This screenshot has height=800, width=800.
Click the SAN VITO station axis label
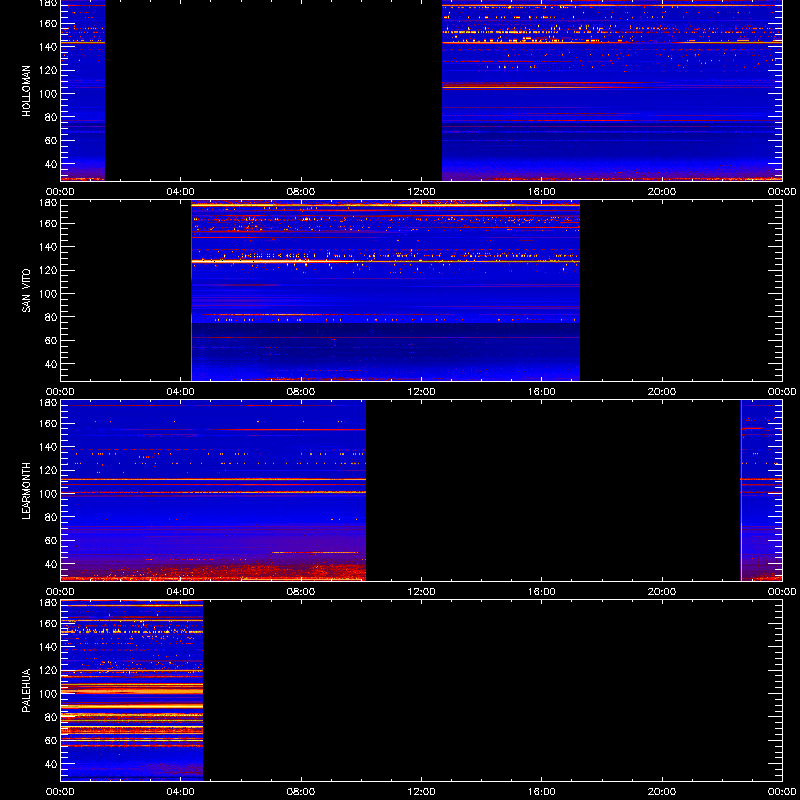(26, 291)
